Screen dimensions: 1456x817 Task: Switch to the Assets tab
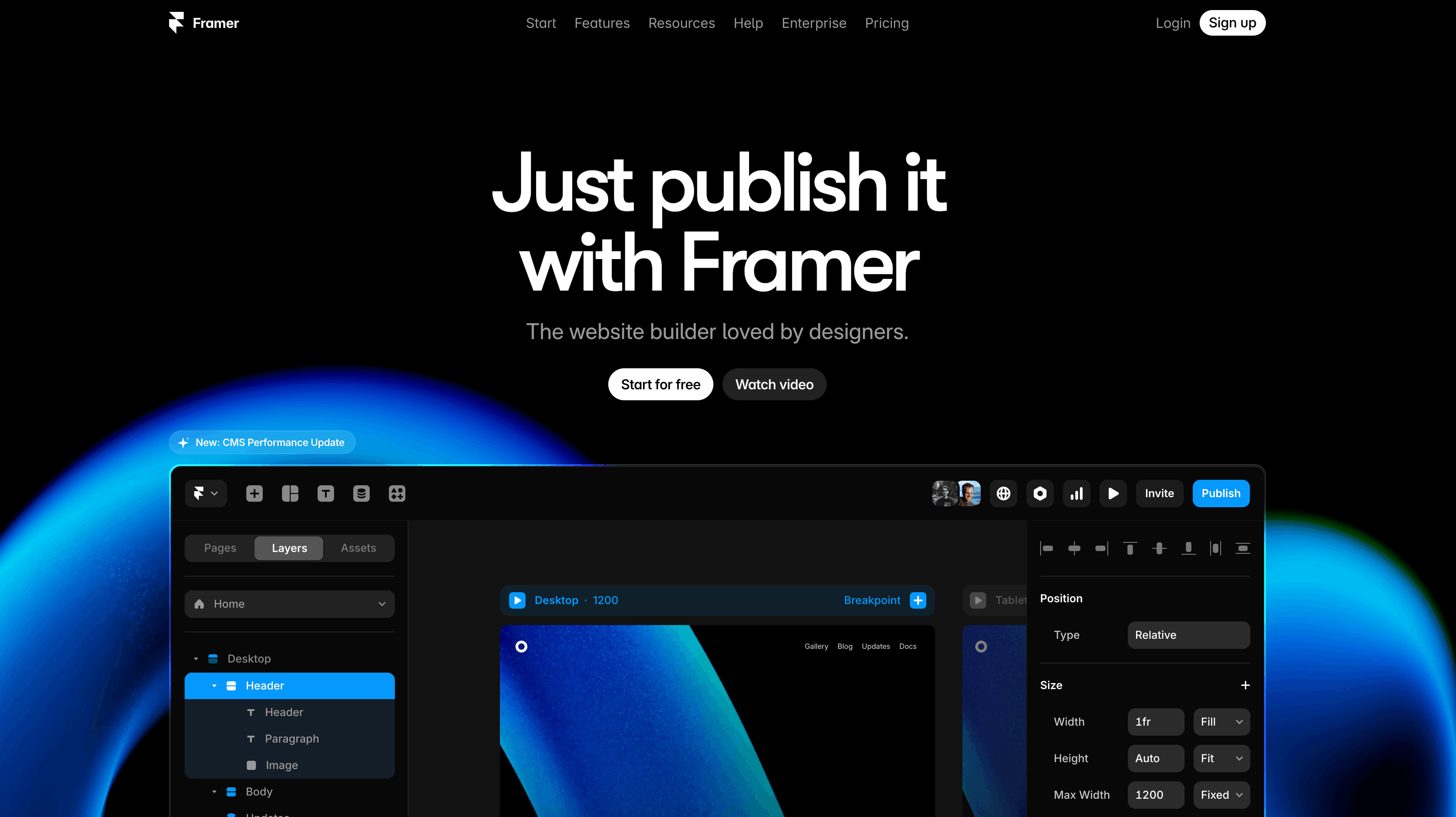point(358,547)
